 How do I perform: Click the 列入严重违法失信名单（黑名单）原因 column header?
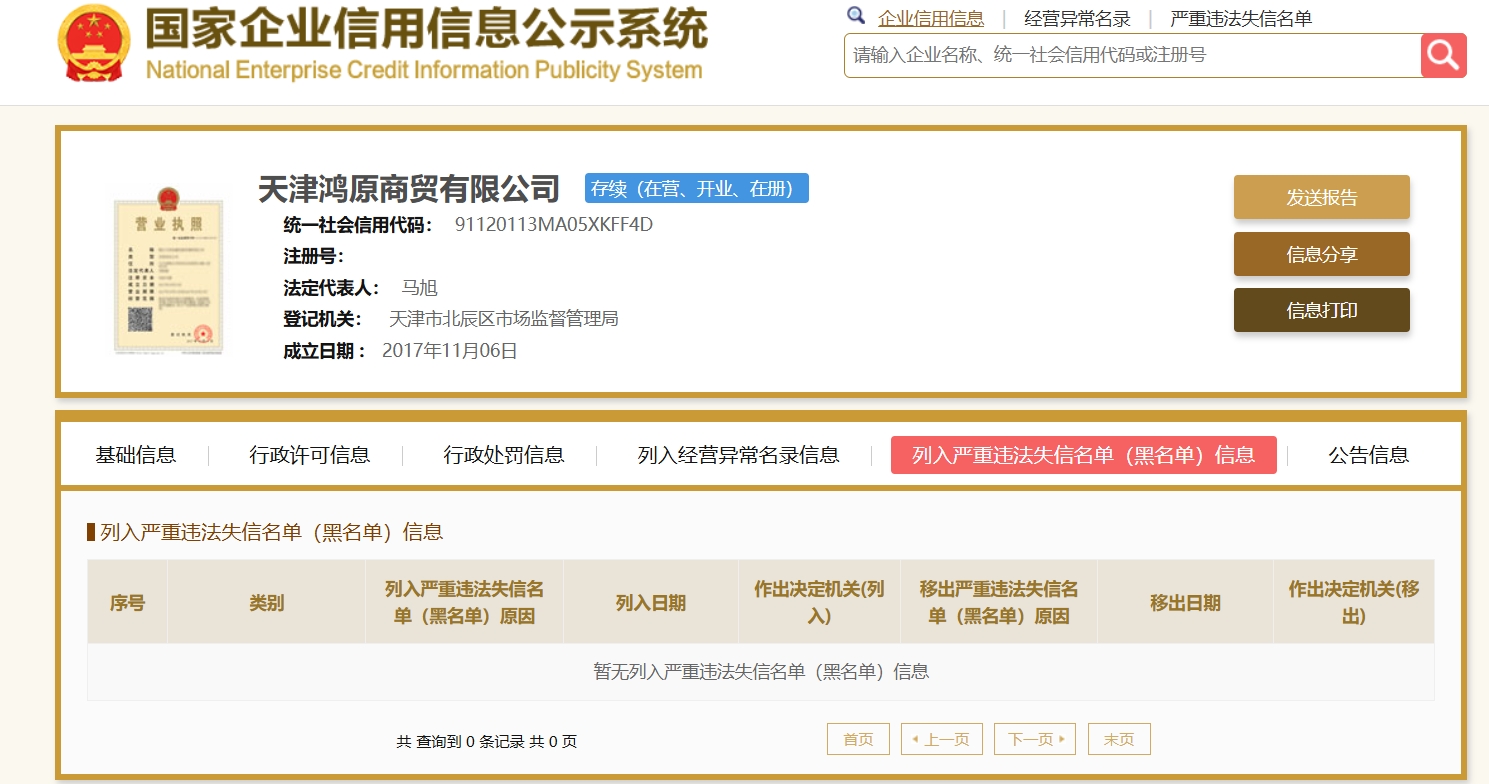(464, 602)
